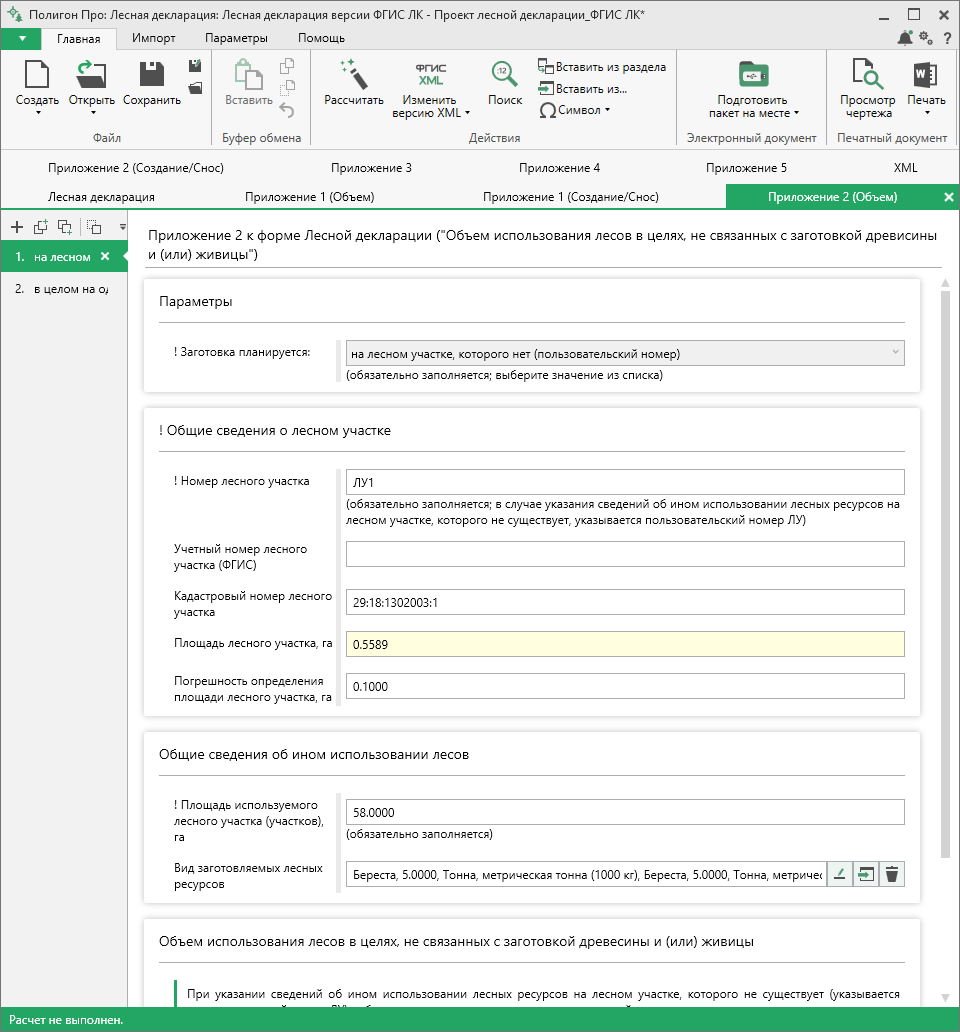Switch to Приложение 2 (Создание/Снос) tab
Screen dimensions: 960x1032
pyautogui.click(x=136, y=168)
